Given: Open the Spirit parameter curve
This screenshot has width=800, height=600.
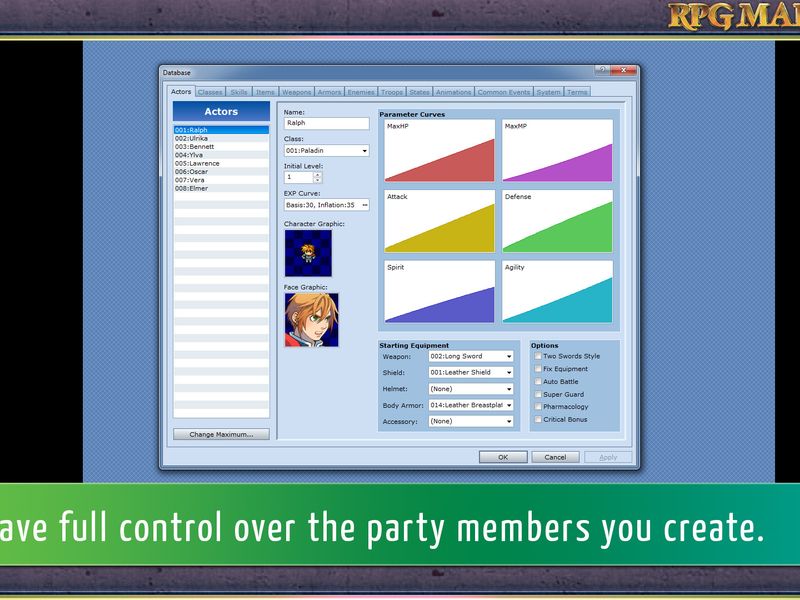Looking at the screenshot, I should [x=439, y=292].
